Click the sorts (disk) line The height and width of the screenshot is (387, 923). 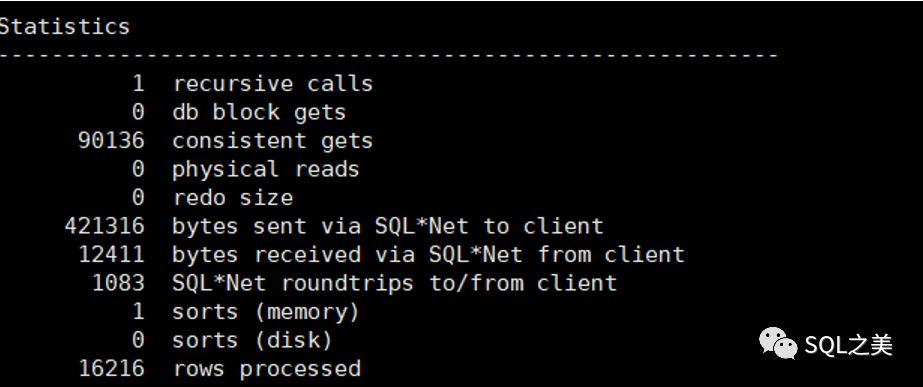[x=232, y=340]
